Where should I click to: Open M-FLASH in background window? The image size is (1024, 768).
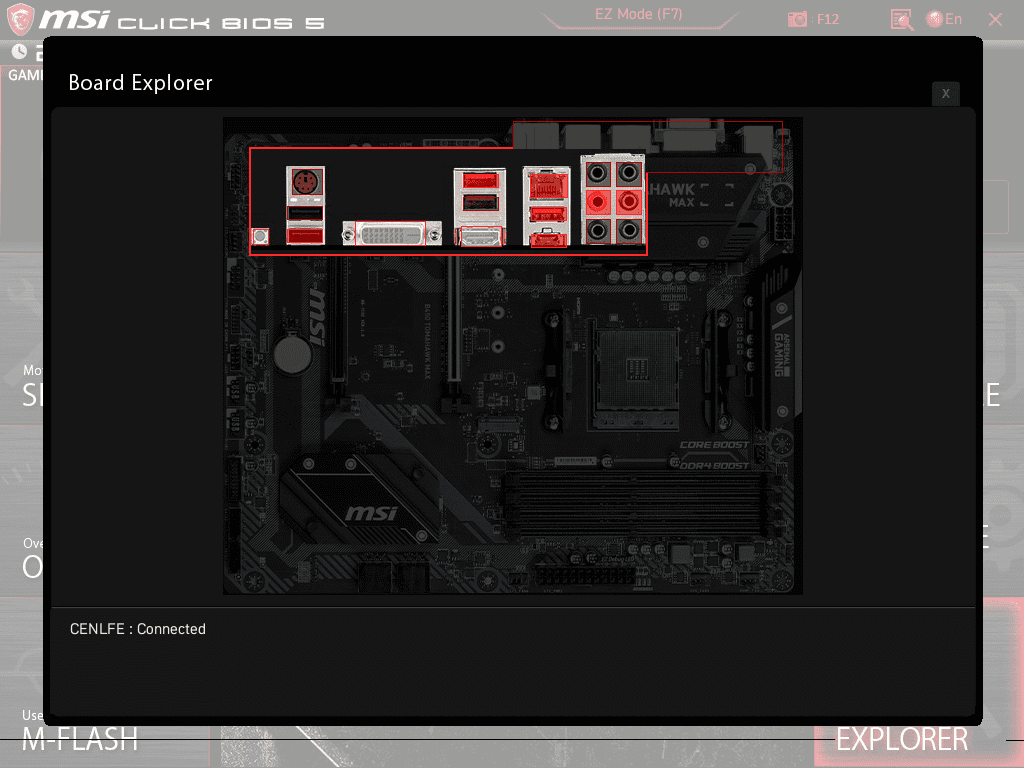(x=80, y=739)
